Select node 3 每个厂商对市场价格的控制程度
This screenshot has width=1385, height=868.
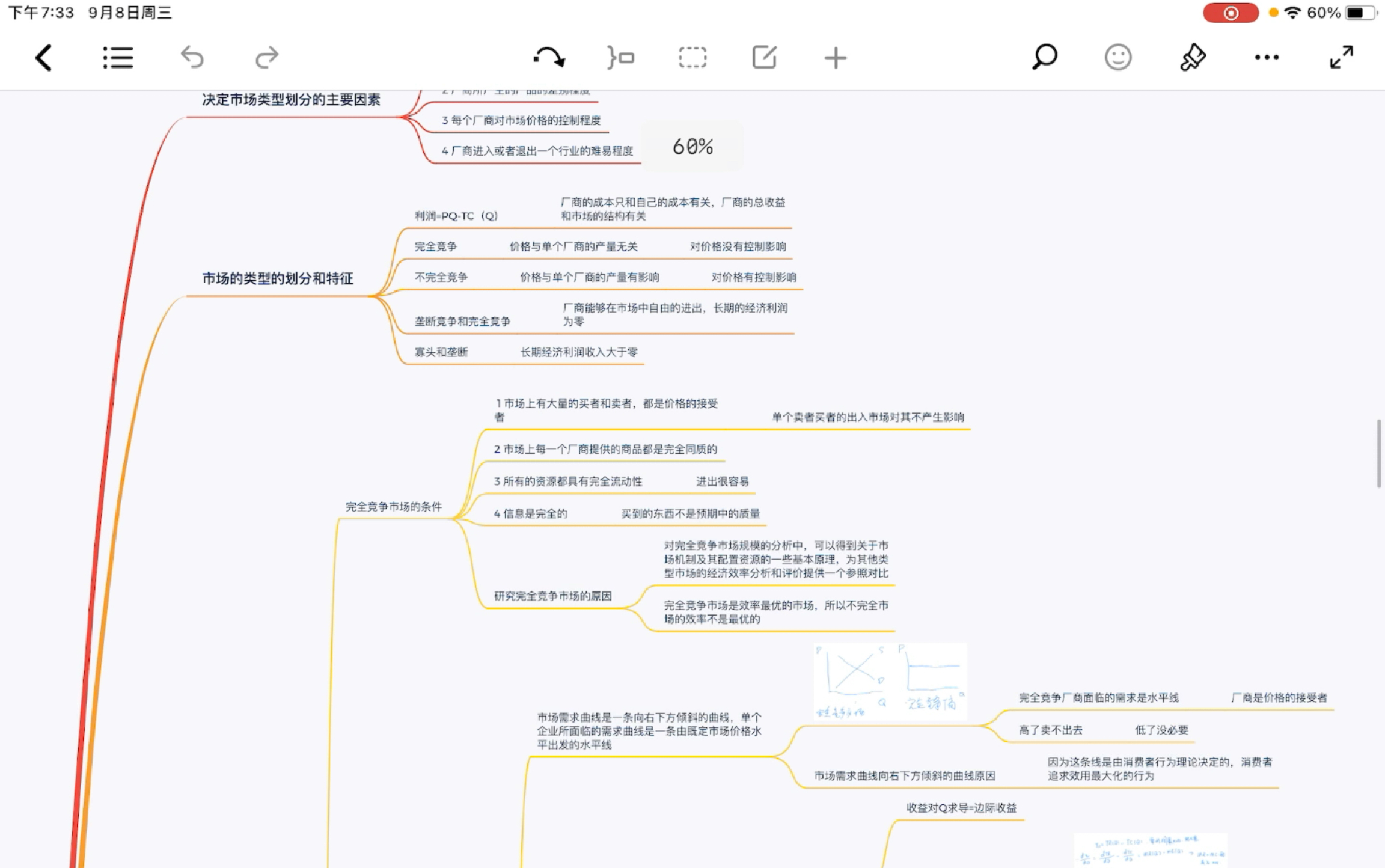click(521, 120)
